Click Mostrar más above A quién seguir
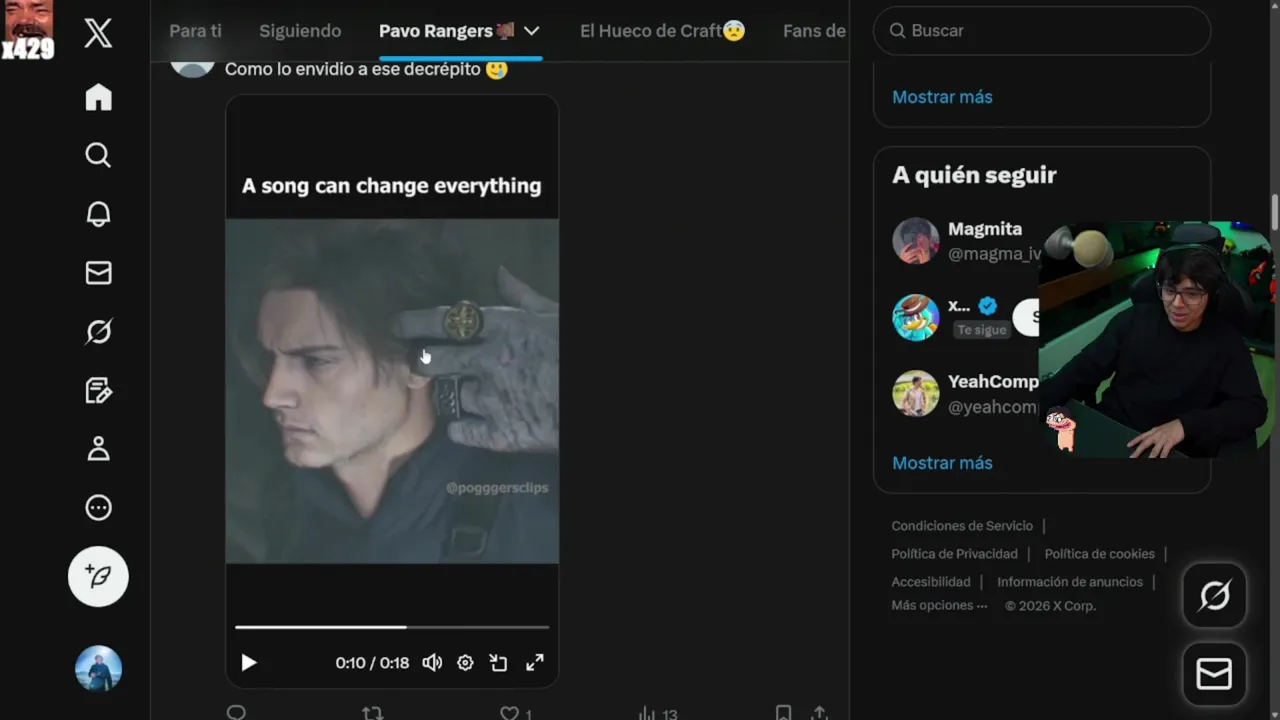1280x720 pixels. pyautogui.click(x=942, y=97)
